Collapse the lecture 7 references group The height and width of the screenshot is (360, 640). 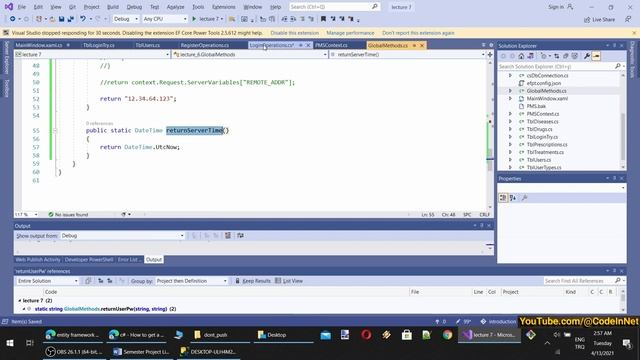tap(19, 300)
